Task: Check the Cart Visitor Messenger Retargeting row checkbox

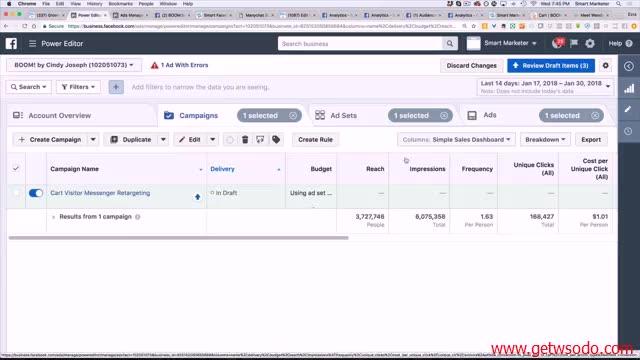Action: point(16,193)
